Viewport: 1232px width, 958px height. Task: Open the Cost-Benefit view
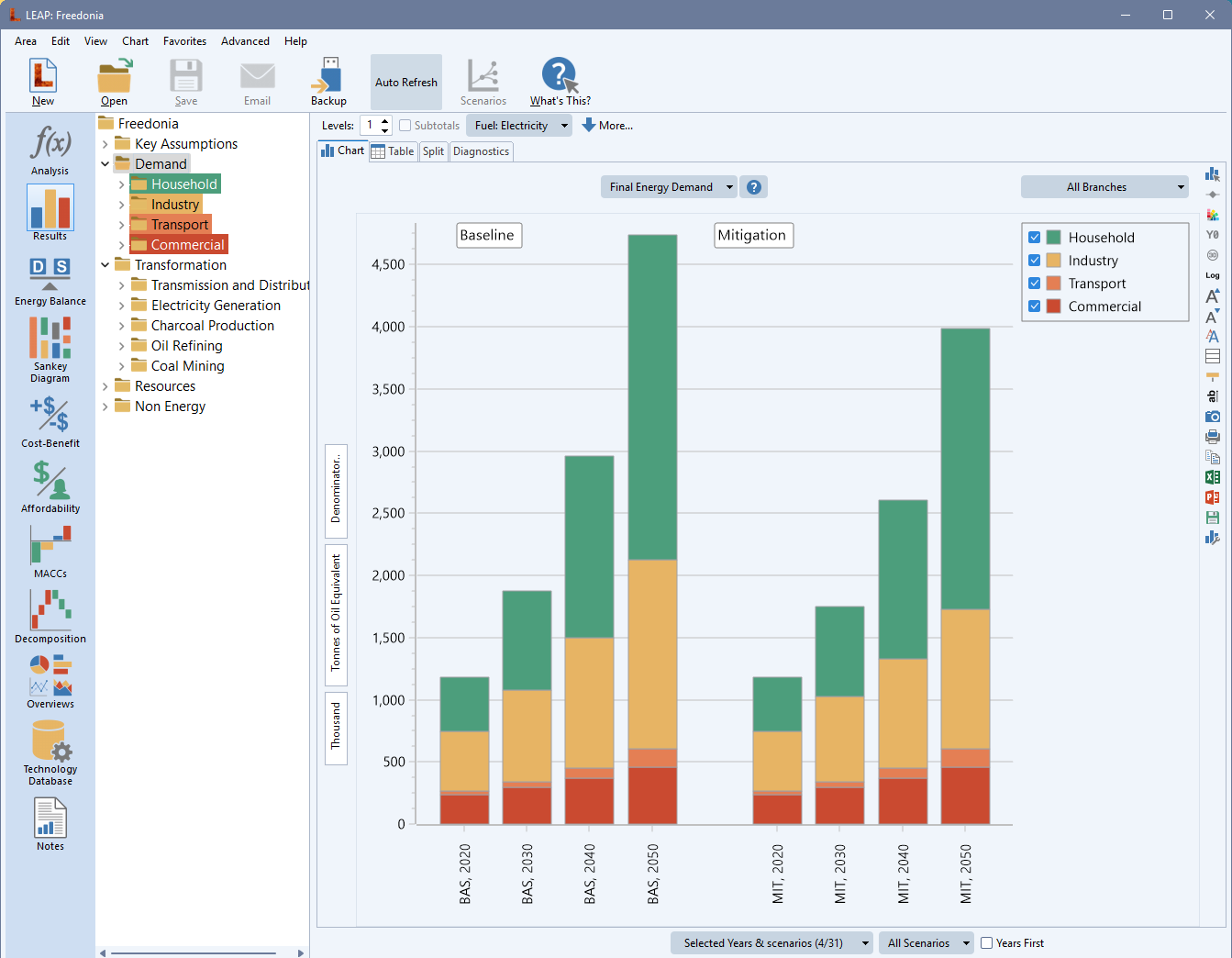(50, 421)
